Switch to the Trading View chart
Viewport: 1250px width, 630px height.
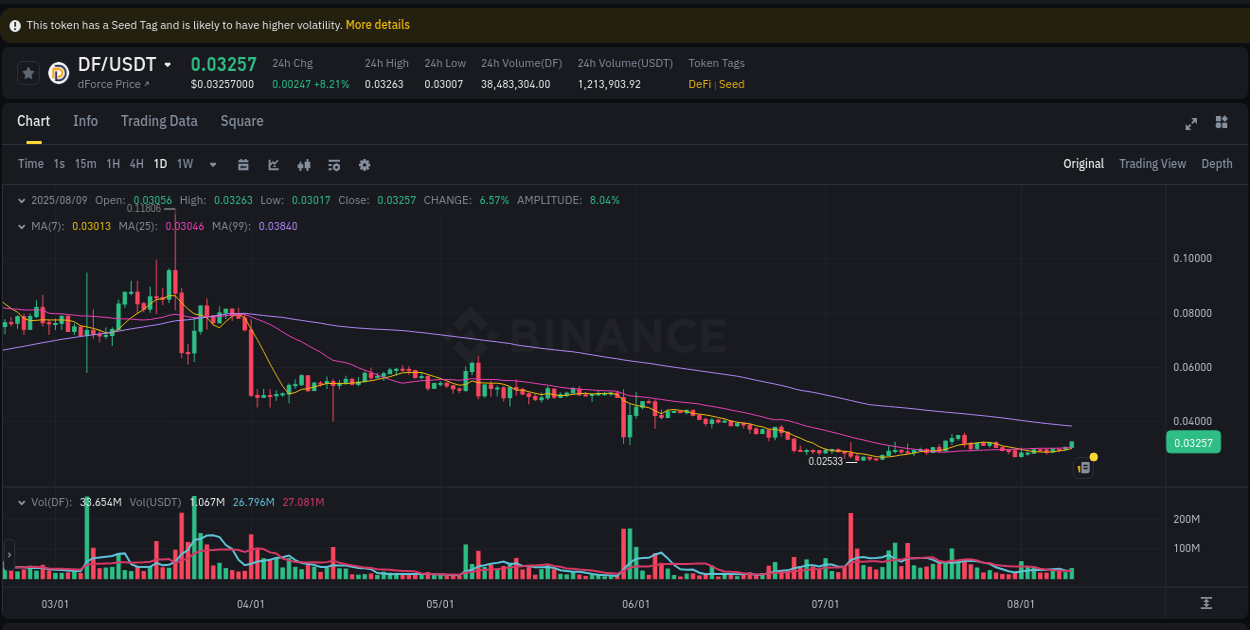click(x=1152, y=163)
